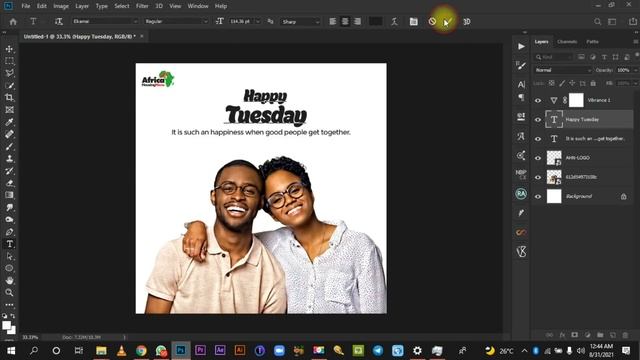
Task: Open the Fill dropdown arrow
Action: click(635, 83)
